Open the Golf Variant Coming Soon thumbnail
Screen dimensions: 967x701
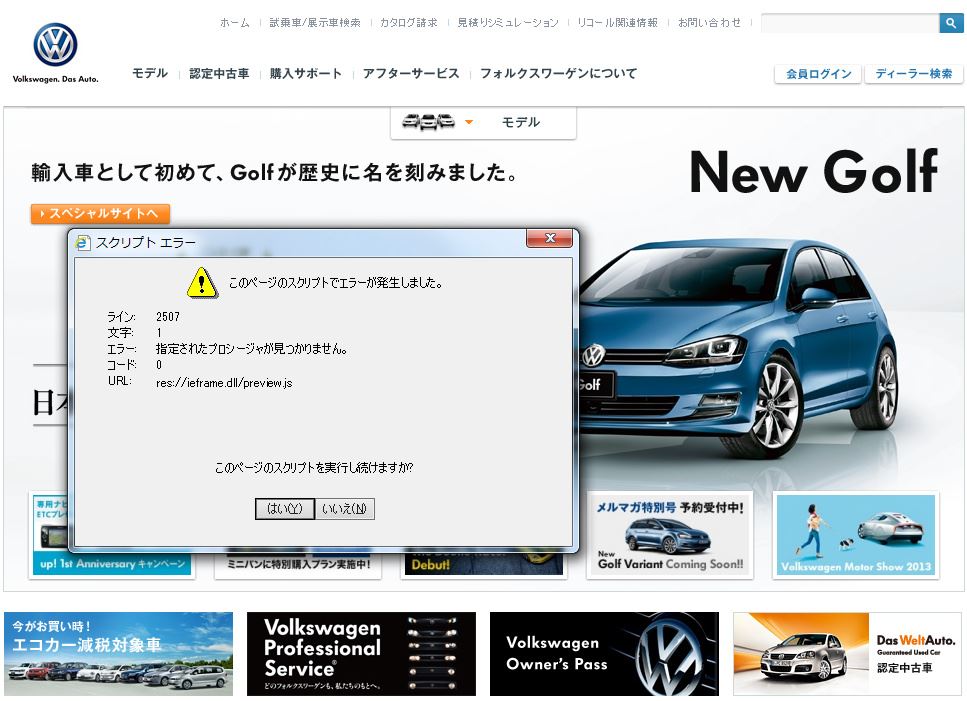tap(670, 535)
